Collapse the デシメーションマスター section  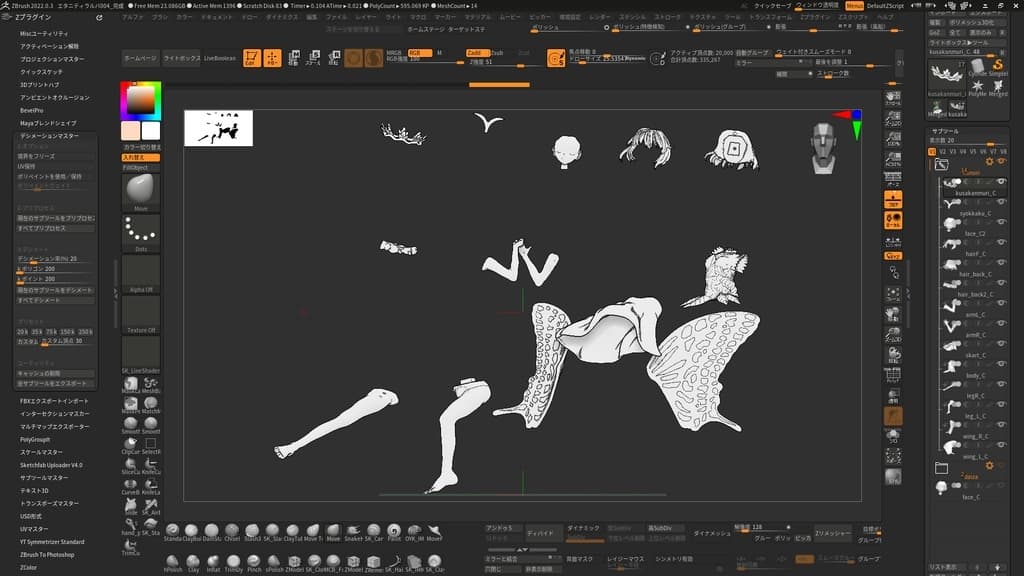(50, 136)
